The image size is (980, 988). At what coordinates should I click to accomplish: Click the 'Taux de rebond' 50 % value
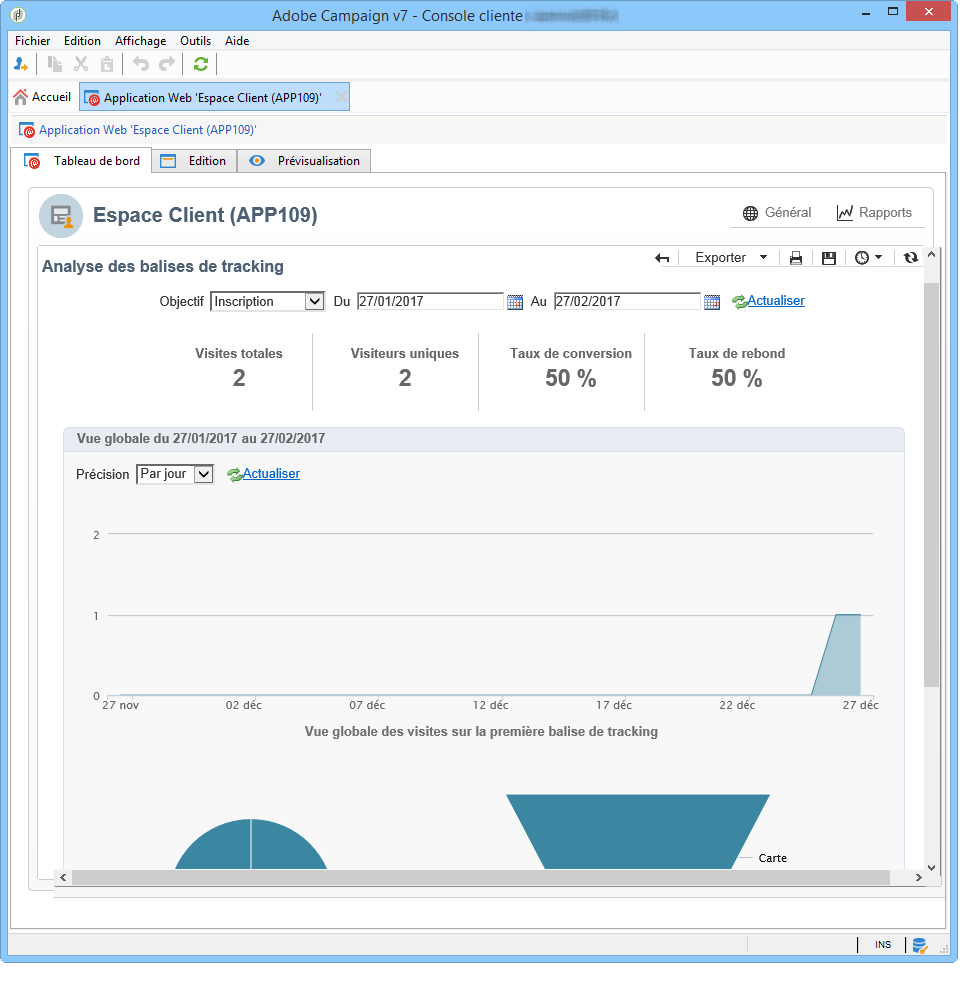pos(737,379)
